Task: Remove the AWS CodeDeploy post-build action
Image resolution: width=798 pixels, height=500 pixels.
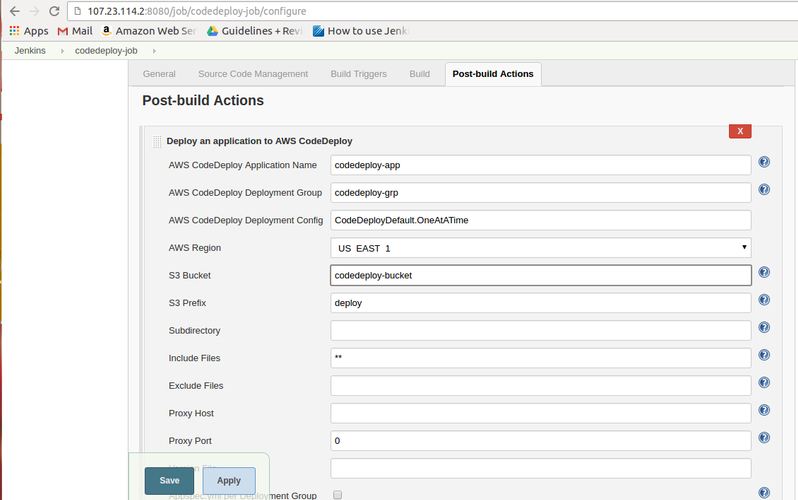Action: 740,131
